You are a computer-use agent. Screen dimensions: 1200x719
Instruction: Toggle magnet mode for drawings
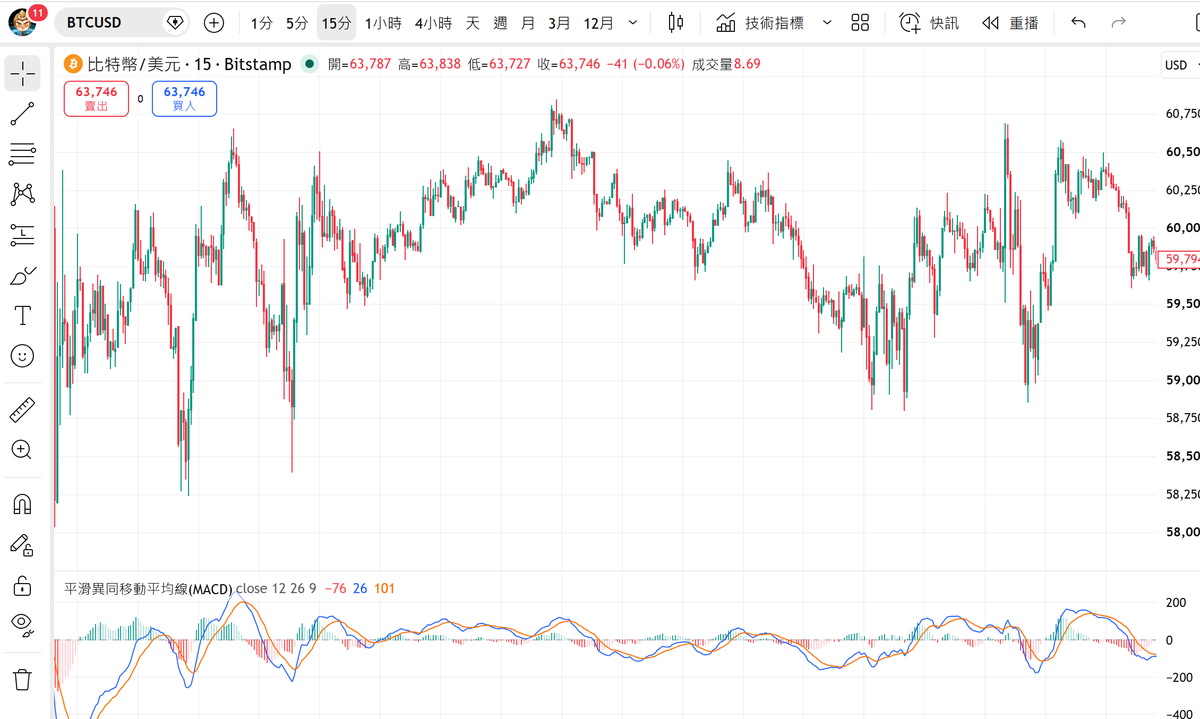coord(22,504)
